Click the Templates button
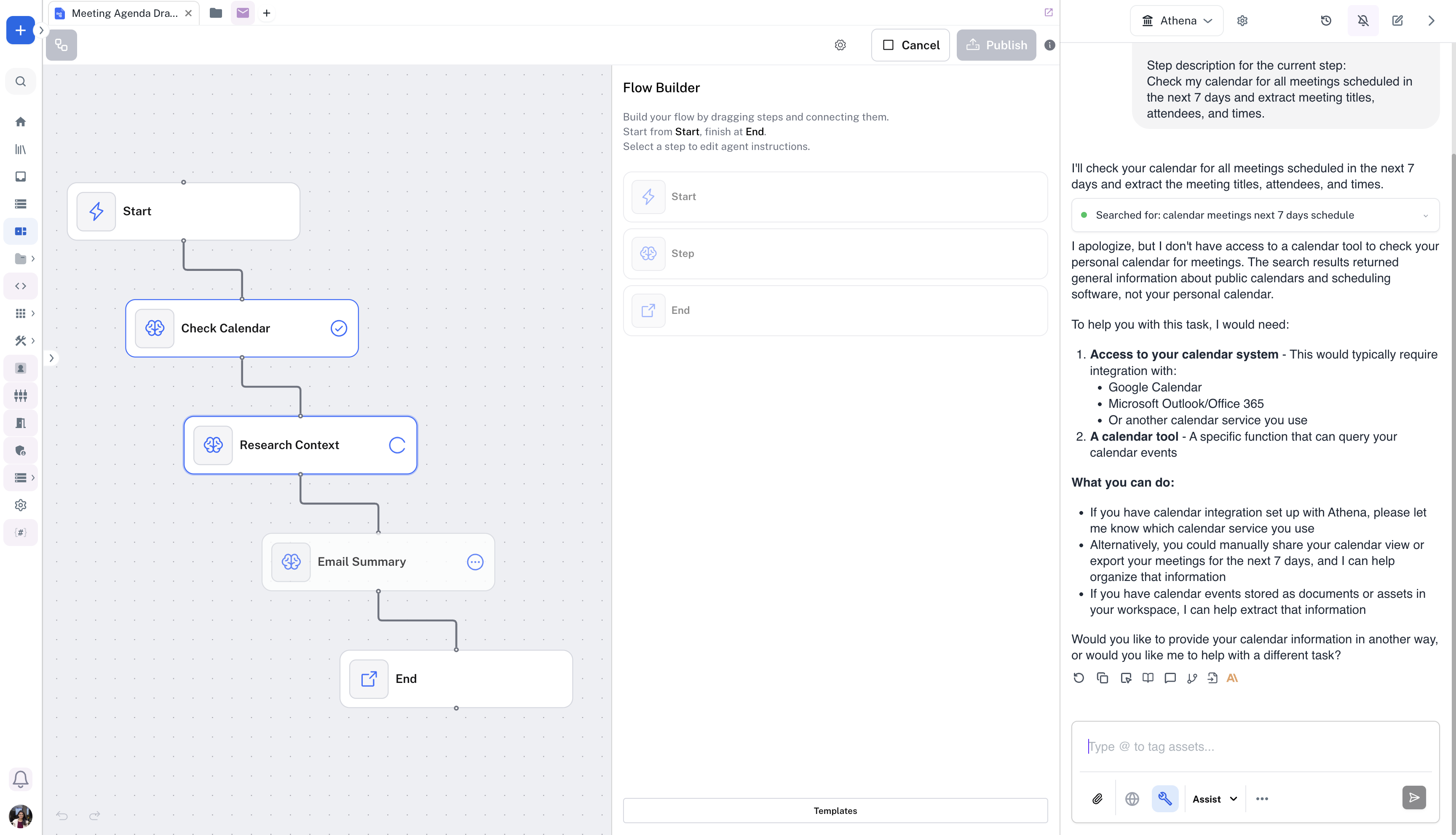This screenshot has height=835, width=1456. pos(835,810)
